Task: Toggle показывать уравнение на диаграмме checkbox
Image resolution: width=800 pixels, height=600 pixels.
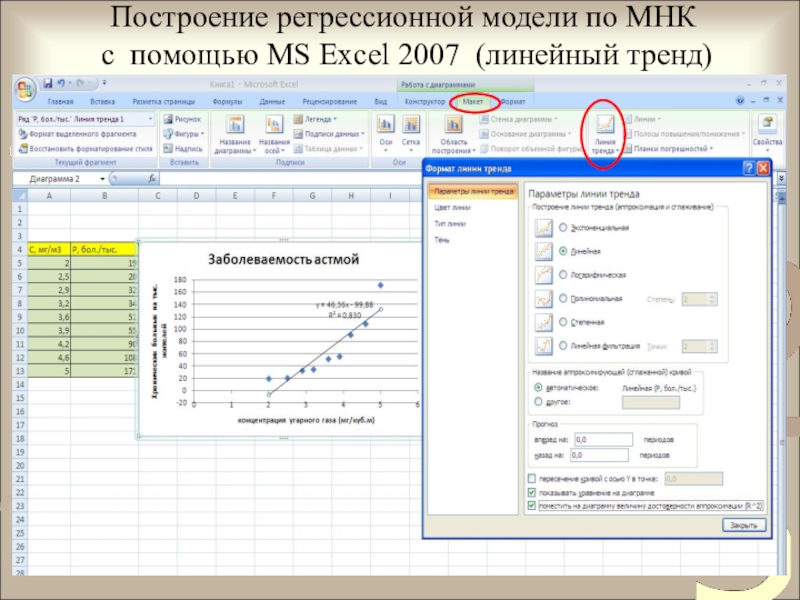Action: (x=532, y=493)
